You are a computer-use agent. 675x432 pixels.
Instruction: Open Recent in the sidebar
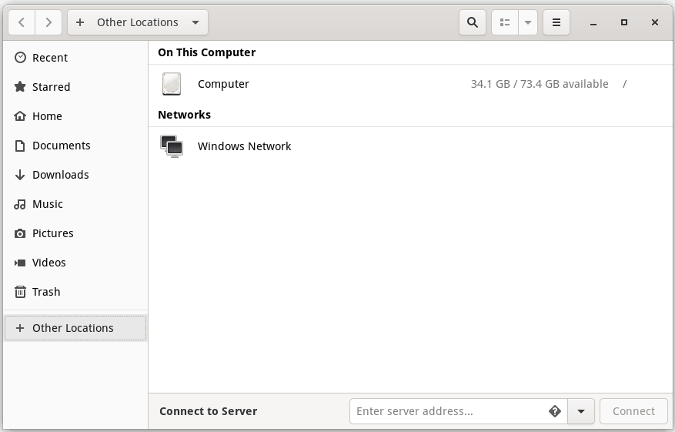coord(50,58)
